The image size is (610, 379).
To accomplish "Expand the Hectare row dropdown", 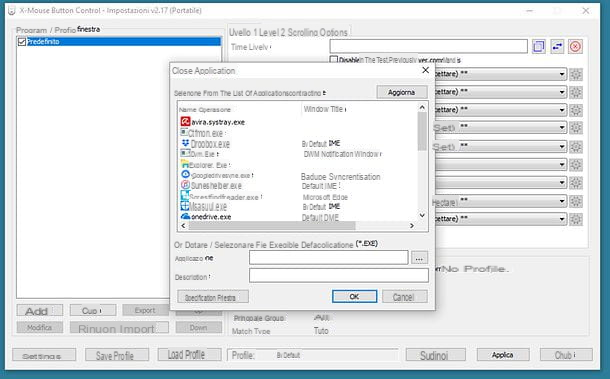I will pyautogui.click(x=562, y=201).
